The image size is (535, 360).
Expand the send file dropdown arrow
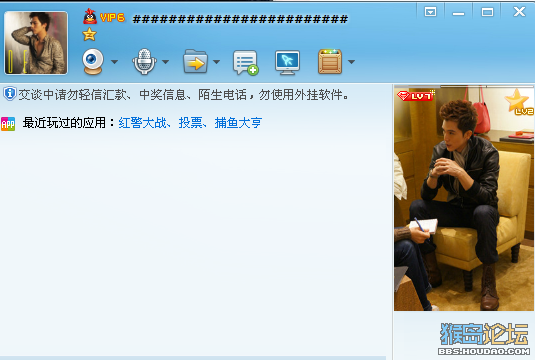pyautogui.click(x=216, y=62)
